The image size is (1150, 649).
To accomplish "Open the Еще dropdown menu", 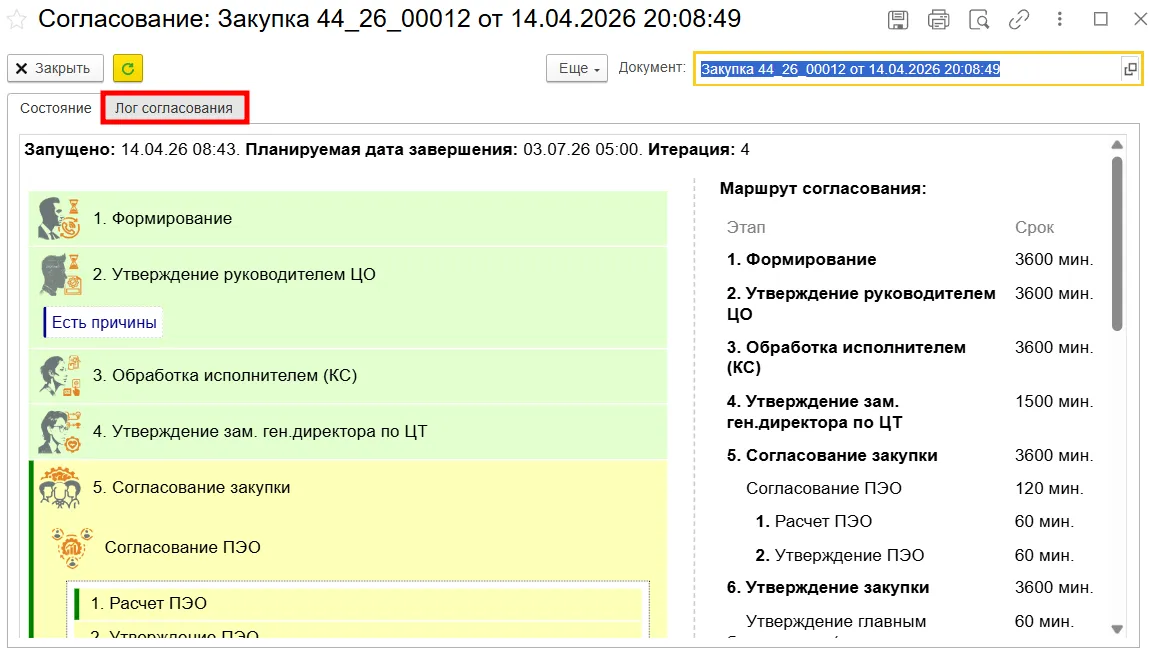I will [577, 68].
